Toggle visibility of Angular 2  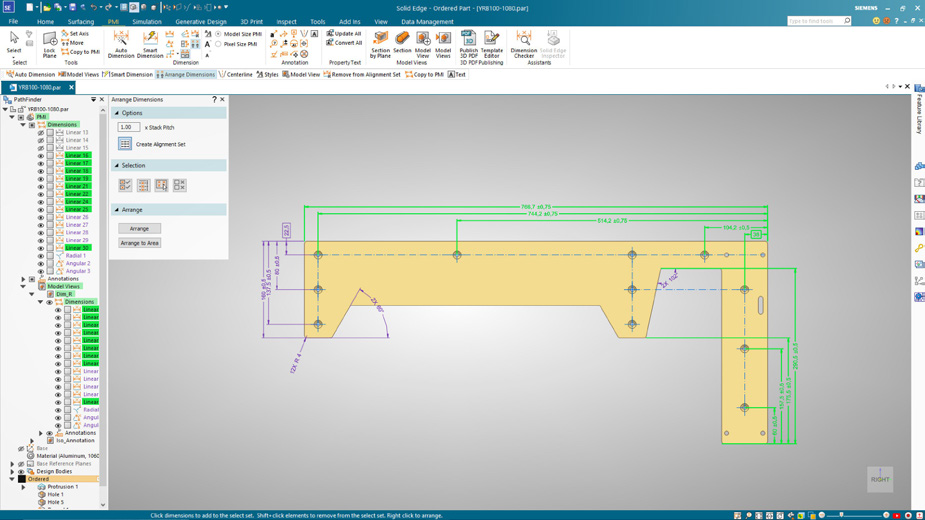point(41,263)
